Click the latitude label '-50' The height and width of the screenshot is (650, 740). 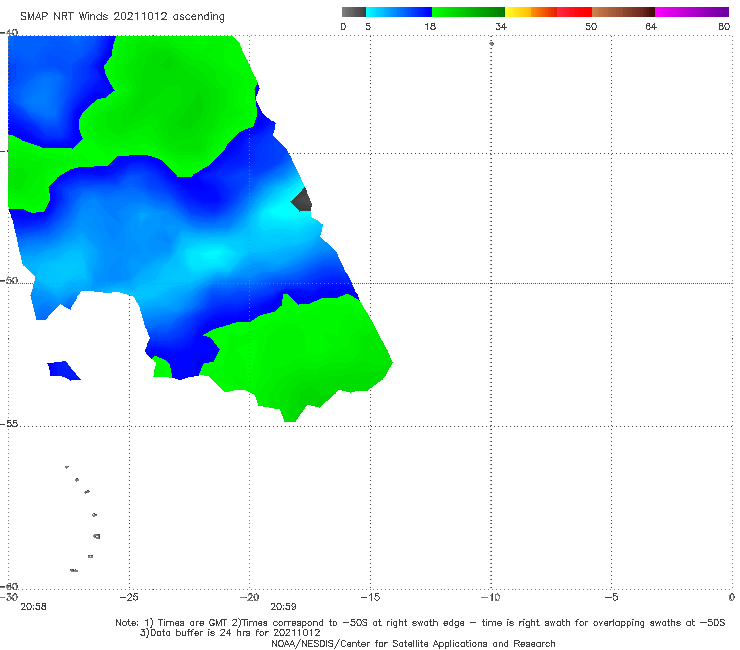click(x=9, y=280)
